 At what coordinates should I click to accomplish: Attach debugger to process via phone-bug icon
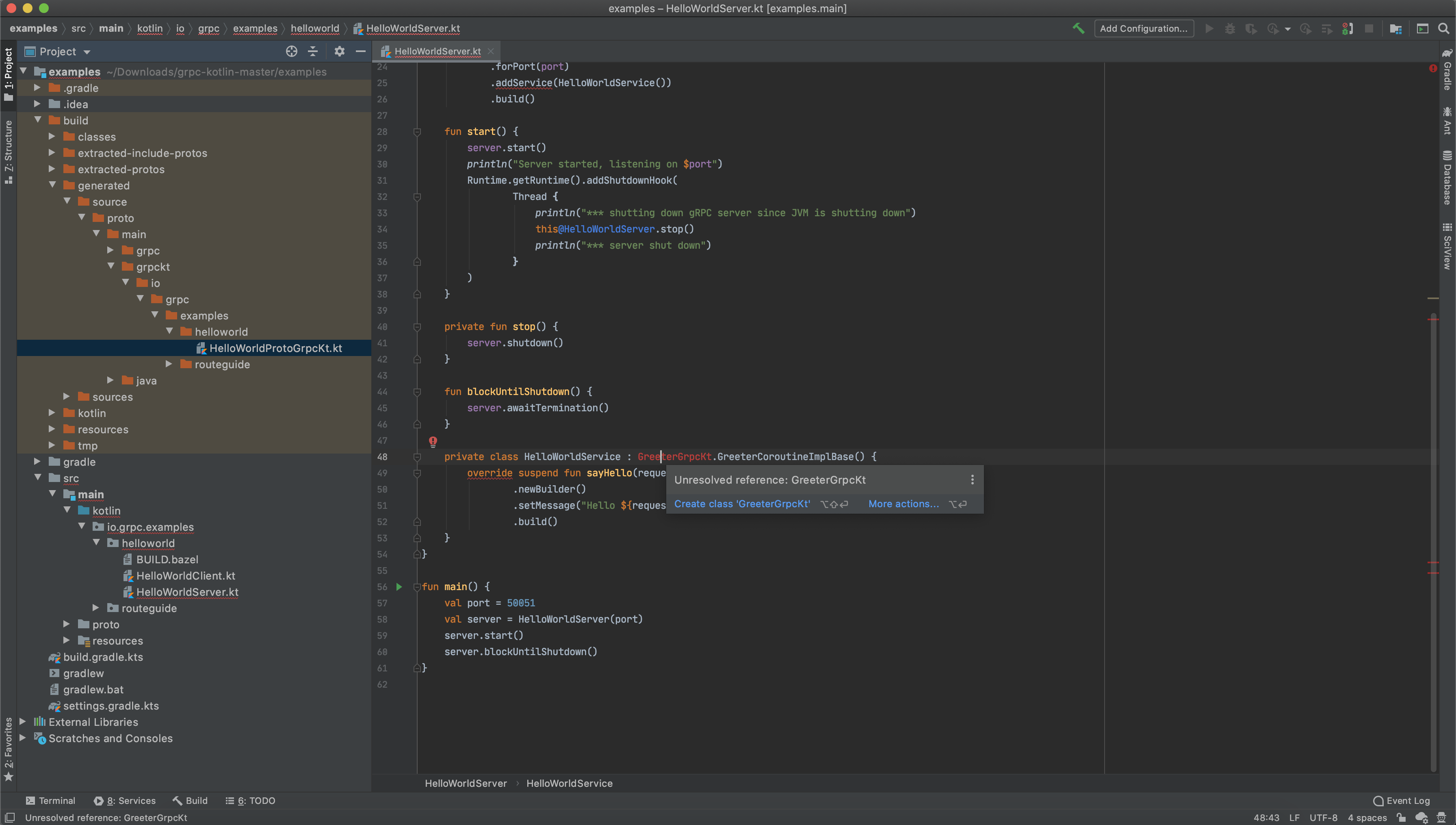(1346, 28)
